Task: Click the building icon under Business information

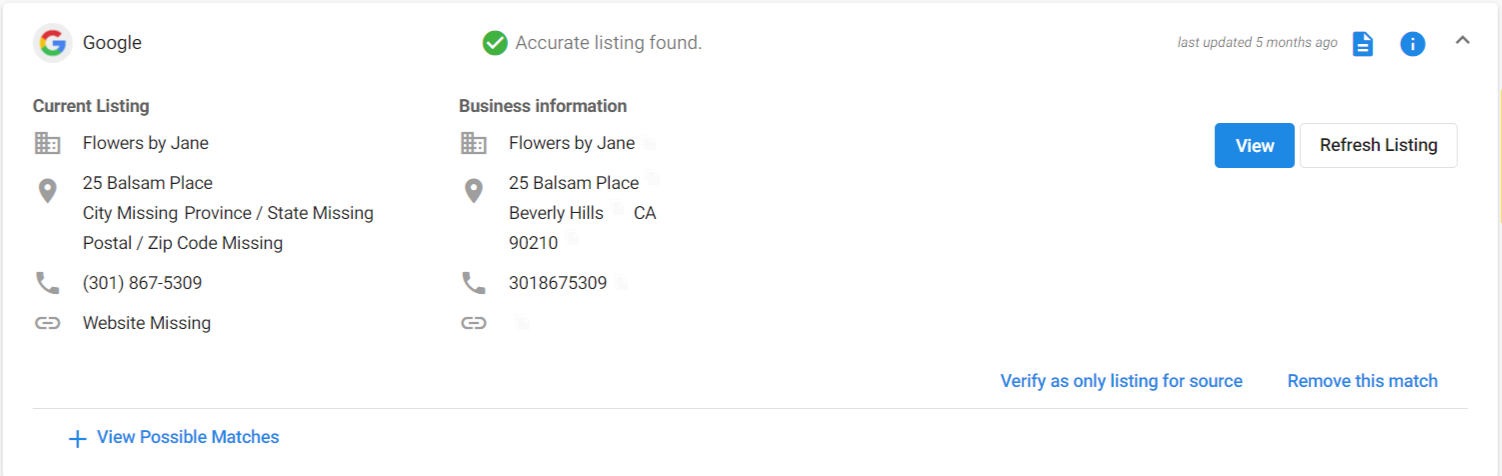Action: [473, 143]
